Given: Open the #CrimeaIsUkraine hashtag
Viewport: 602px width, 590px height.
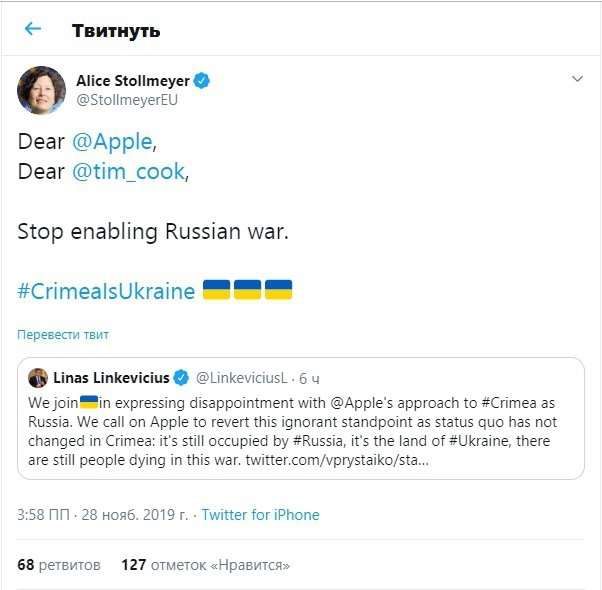Looking at the screenshot, I should point(106,292).
